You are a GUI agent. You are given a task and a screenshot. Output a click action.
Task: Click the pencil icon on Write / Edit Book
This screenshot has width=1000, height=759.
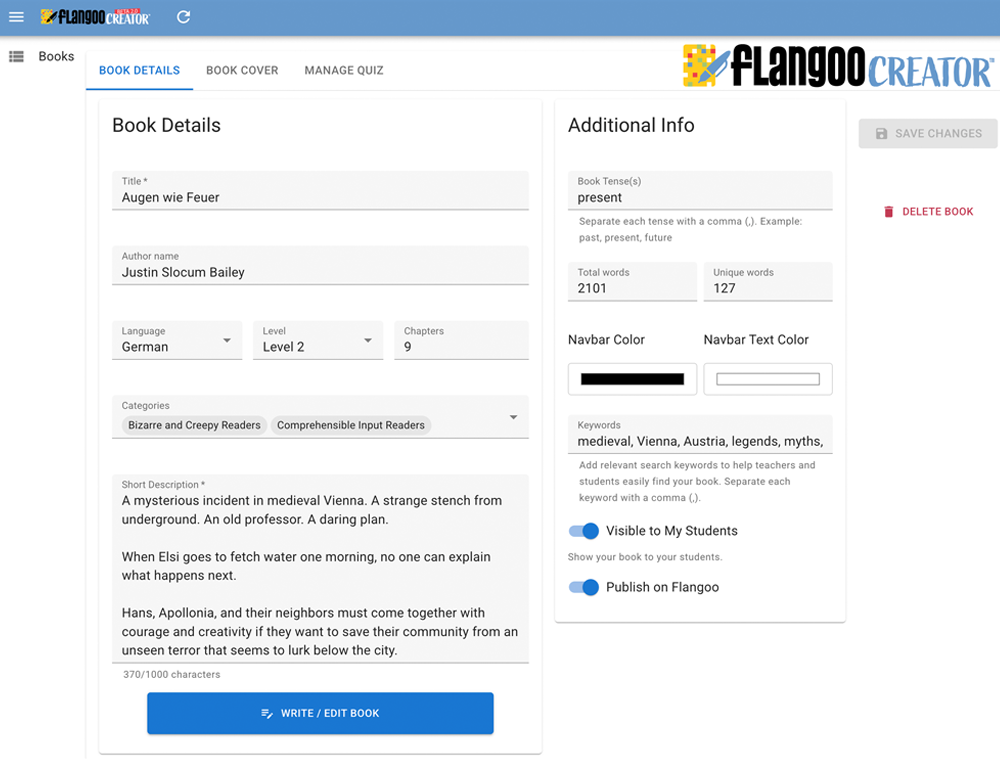267,714
